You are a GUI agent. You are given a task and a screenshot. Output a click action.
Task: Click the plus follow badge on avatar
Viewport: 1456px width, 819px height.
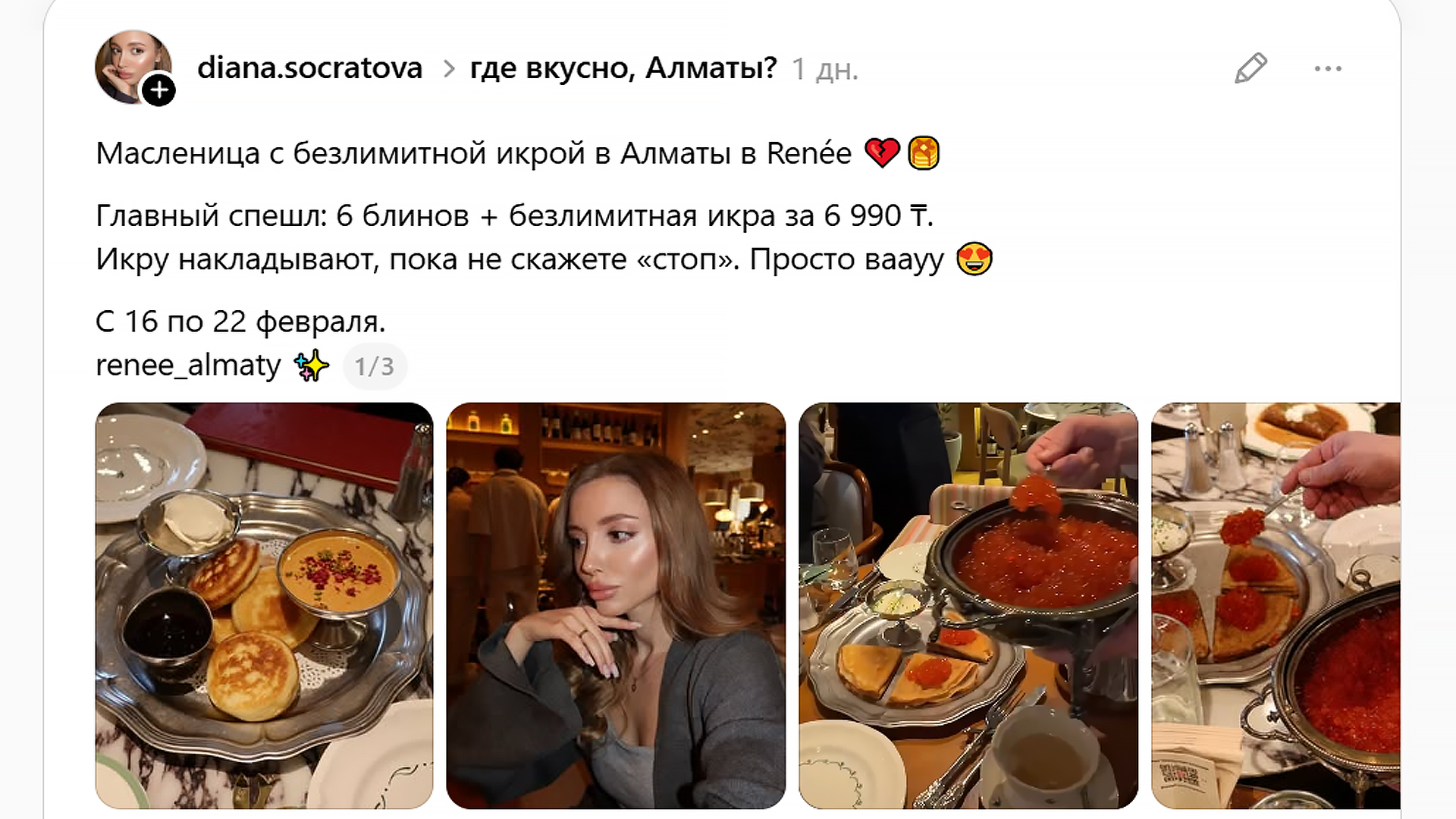(159, 90)
